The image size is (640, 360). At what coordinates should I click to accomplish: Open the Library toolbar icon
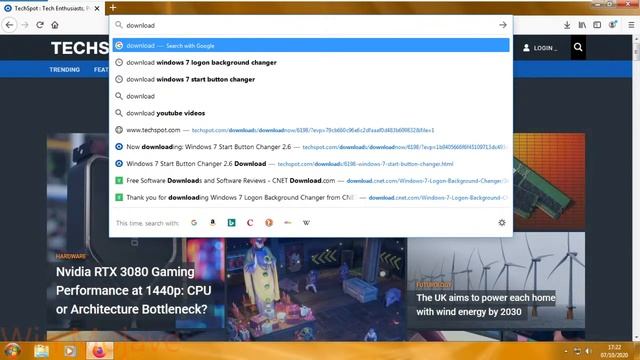(582, 25)
